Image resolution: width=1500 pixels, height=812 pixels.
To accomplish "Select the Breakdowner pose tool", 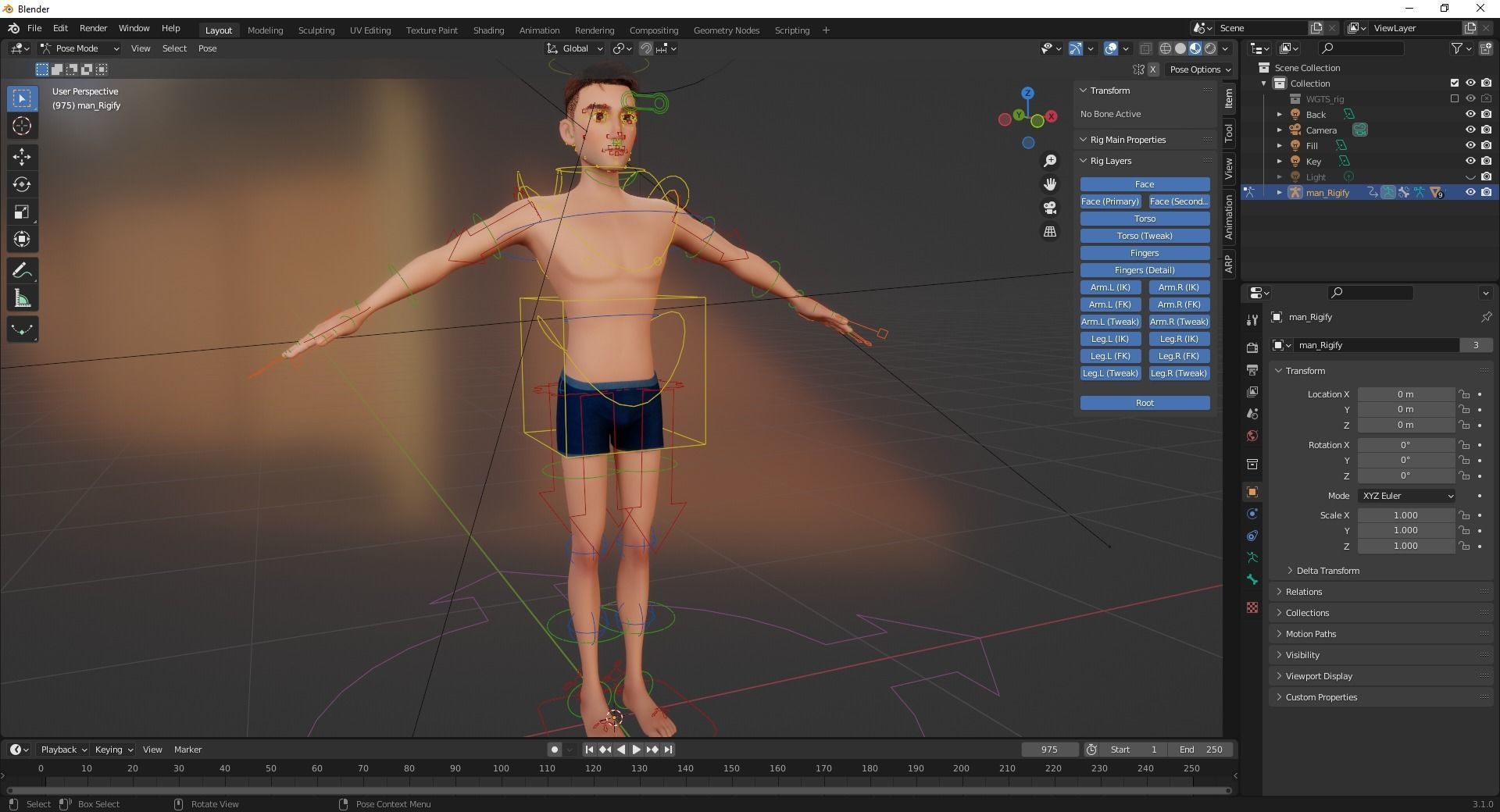I will pyautogui.click(x=22, y=329).
